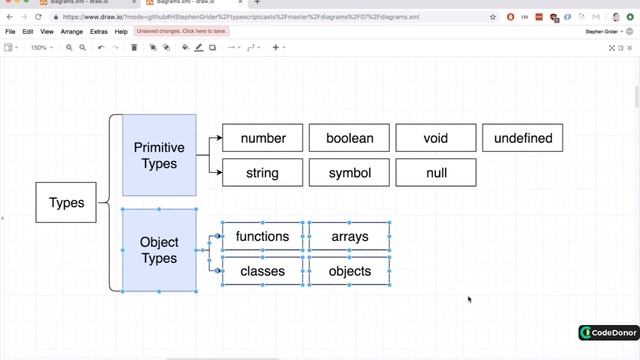
Task: Go forward in browser history
Action: [24, 17]
